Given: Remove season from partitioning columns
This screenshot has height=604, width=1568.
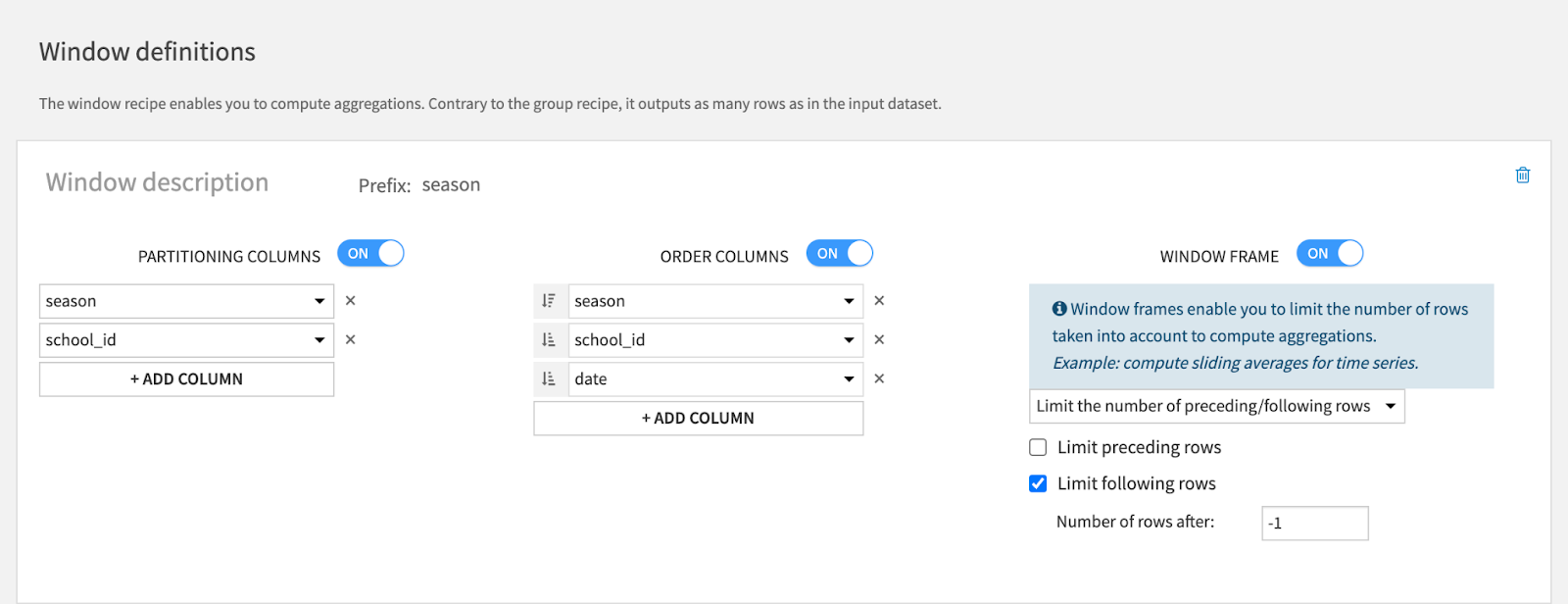Looking at the screenshot, I should 350,301.
